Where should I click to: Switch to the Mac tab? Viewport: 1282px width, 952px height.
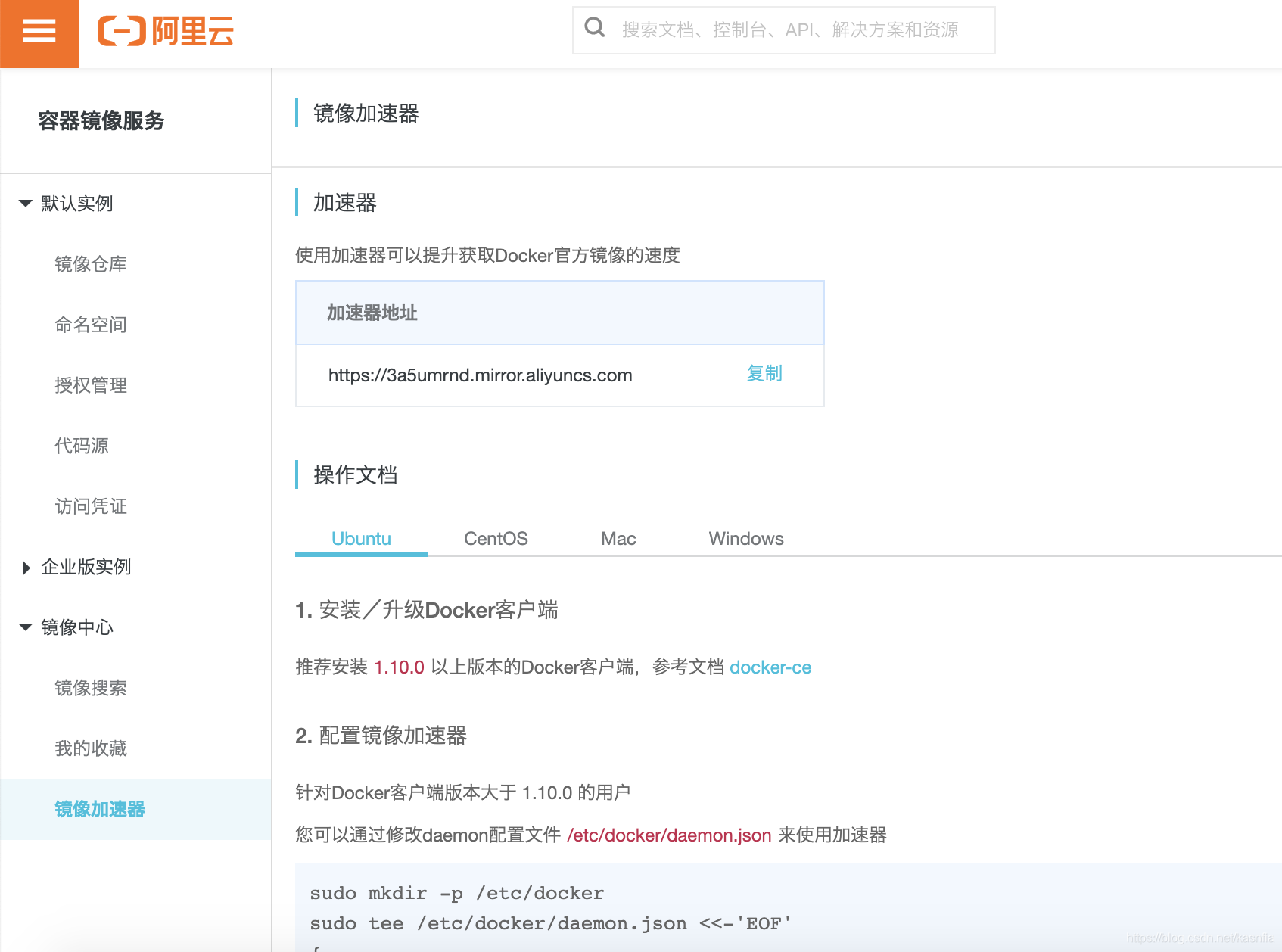618,539
